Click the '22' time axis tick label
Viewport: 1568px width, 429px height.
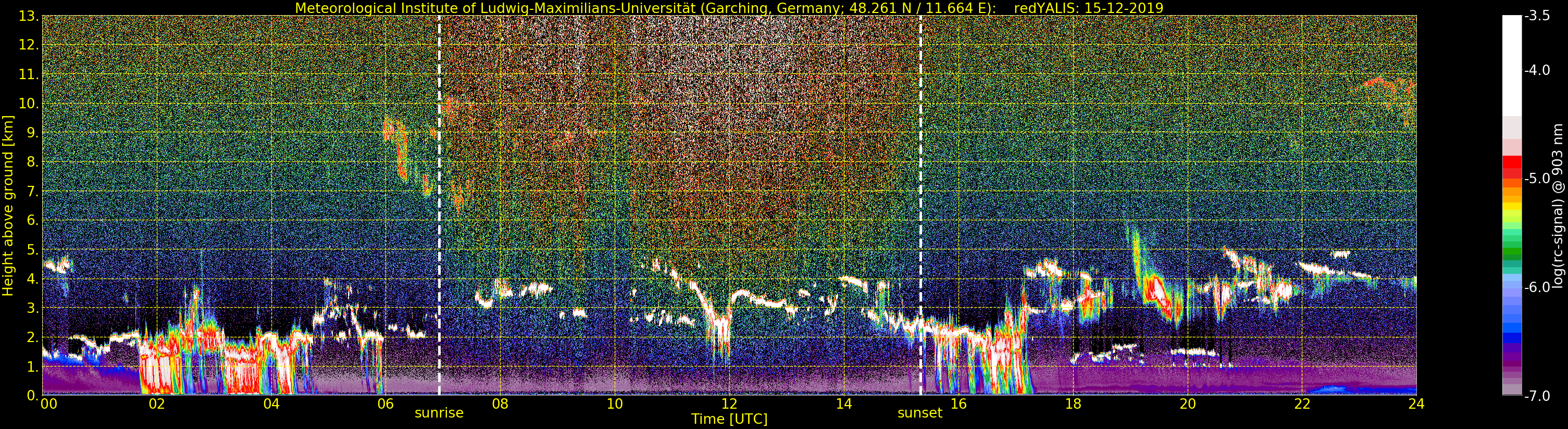(1302, 403)
